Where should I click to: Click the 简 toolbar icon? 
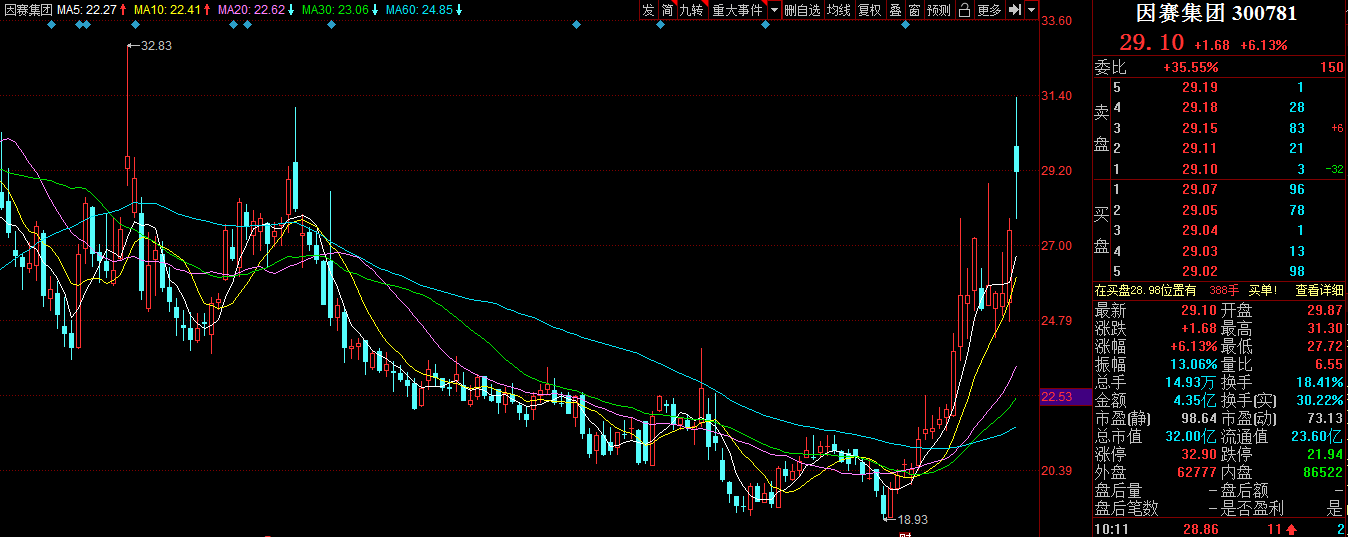(x=667, y=10)
